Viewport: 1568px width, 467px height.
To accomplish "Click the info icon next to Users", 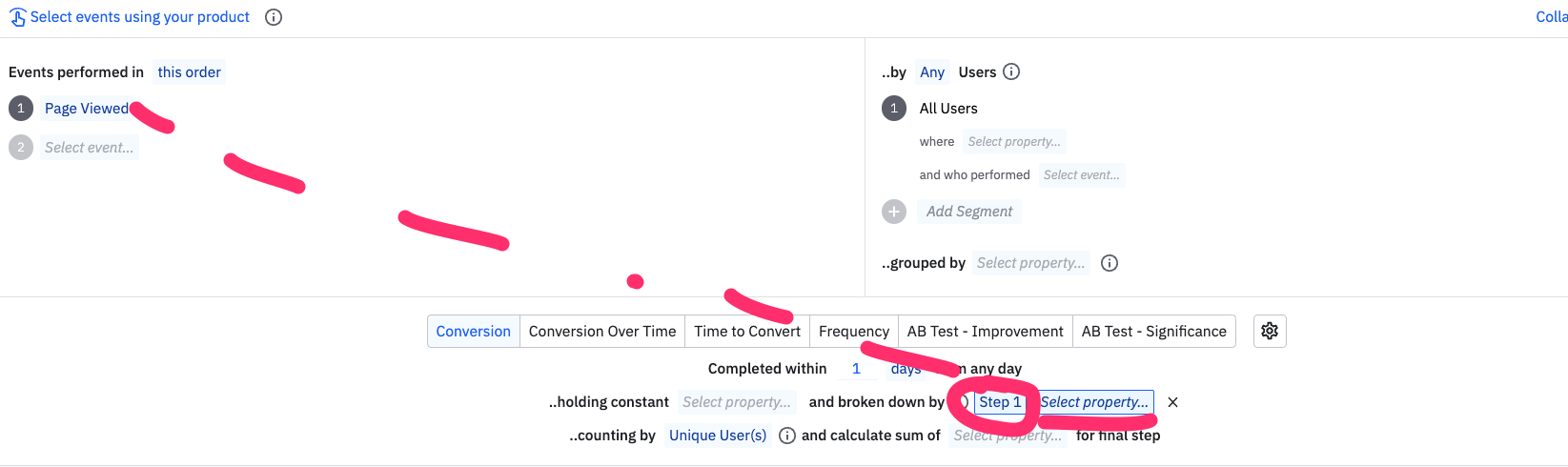I will pyautogui.click(x=1012, y=71).
